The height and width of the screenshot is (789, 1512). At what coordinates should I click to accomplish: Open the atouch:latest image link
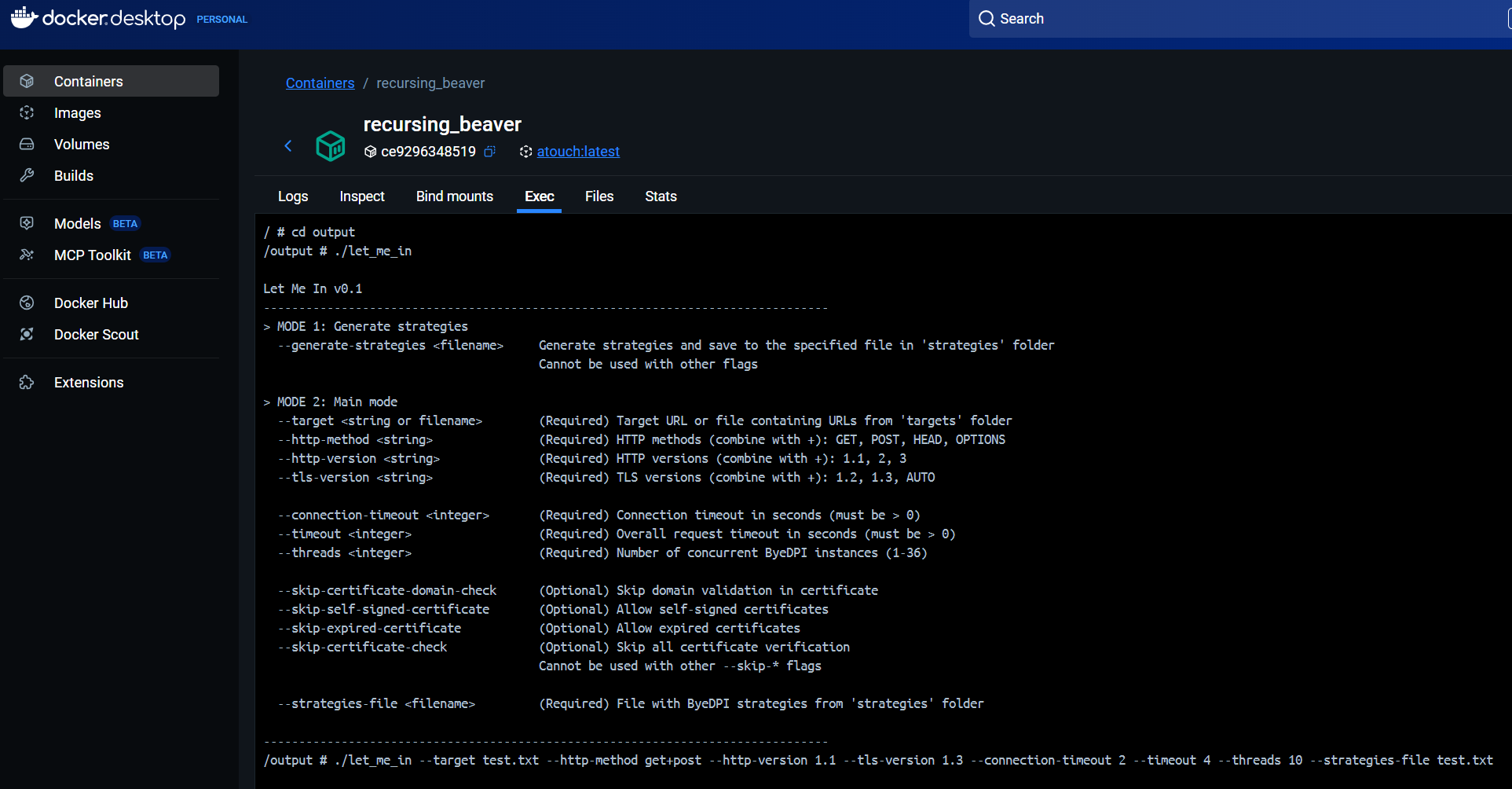pyautogui.click(x=578, y=151)
